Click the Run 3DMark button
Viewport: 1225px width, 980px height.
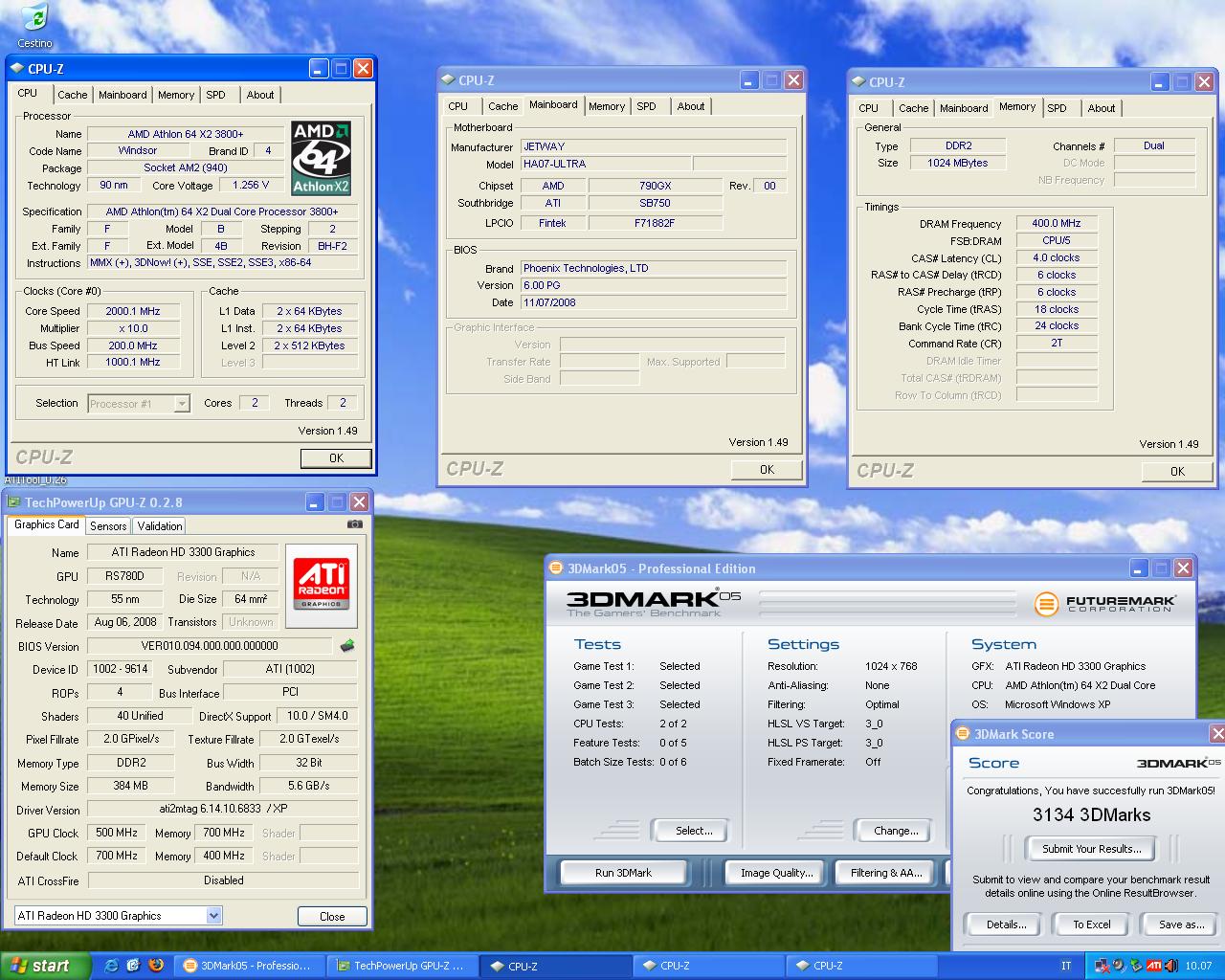[x=623, y=873]
